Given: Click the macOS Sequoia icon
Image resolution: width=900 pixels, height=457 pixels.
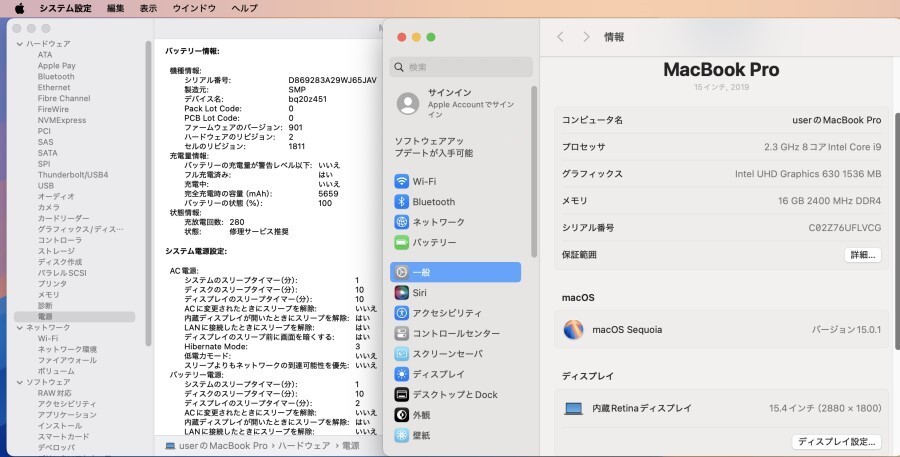Looking at the screenshot, I should 573,330.
